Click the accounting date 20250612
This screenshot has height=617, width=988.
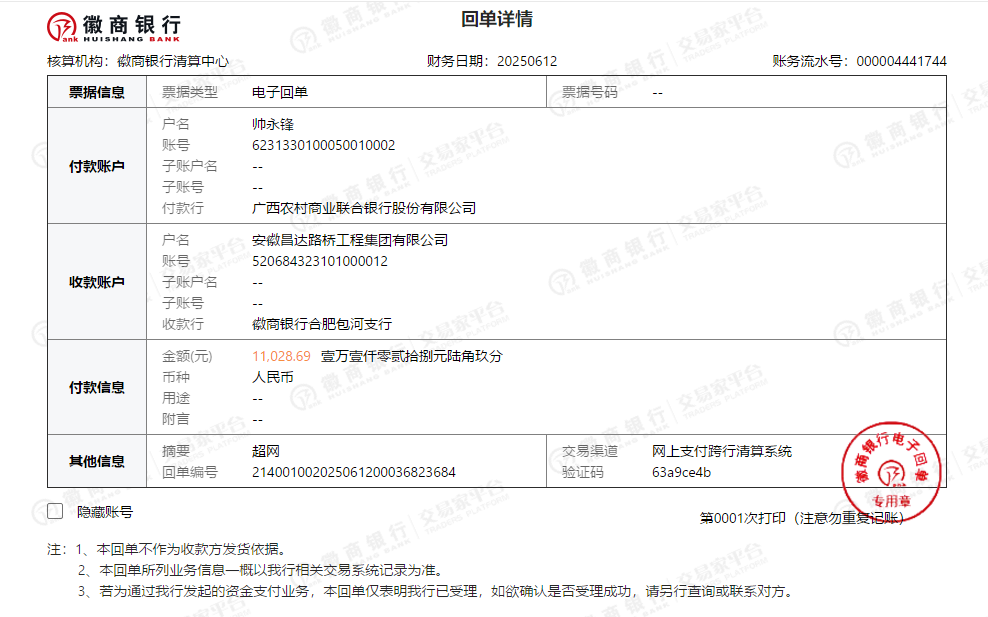click(527, 62)
